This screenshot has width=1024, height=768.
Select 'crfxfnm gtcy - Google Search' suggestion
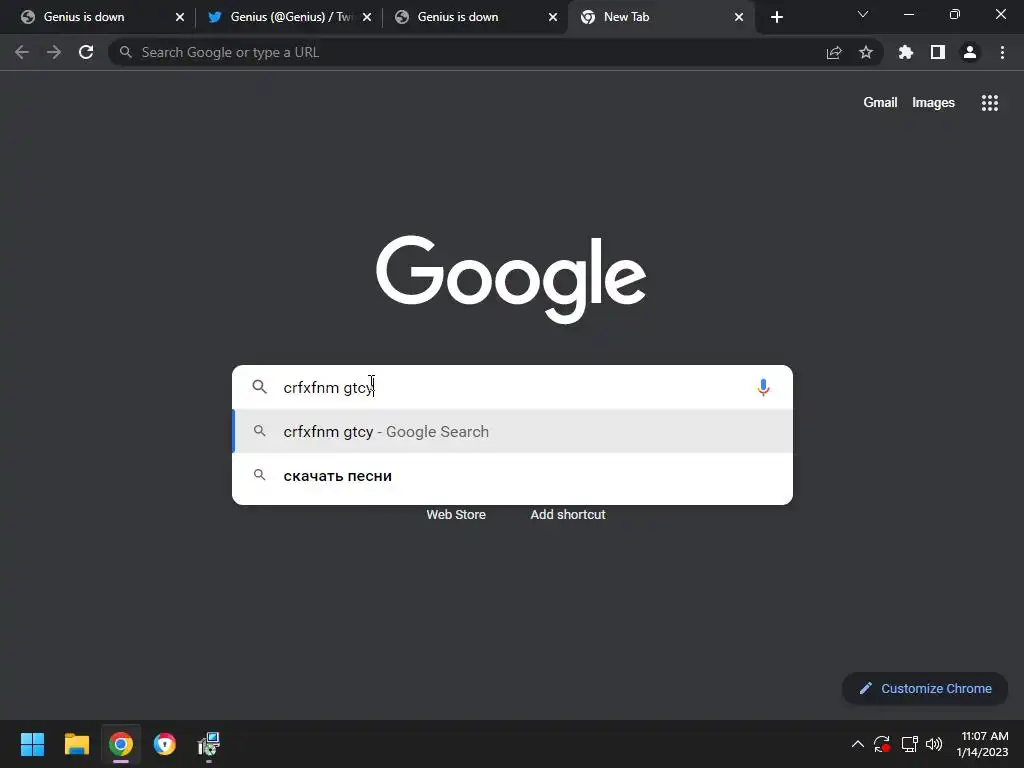pyautogui.click(x=513, y=432)
